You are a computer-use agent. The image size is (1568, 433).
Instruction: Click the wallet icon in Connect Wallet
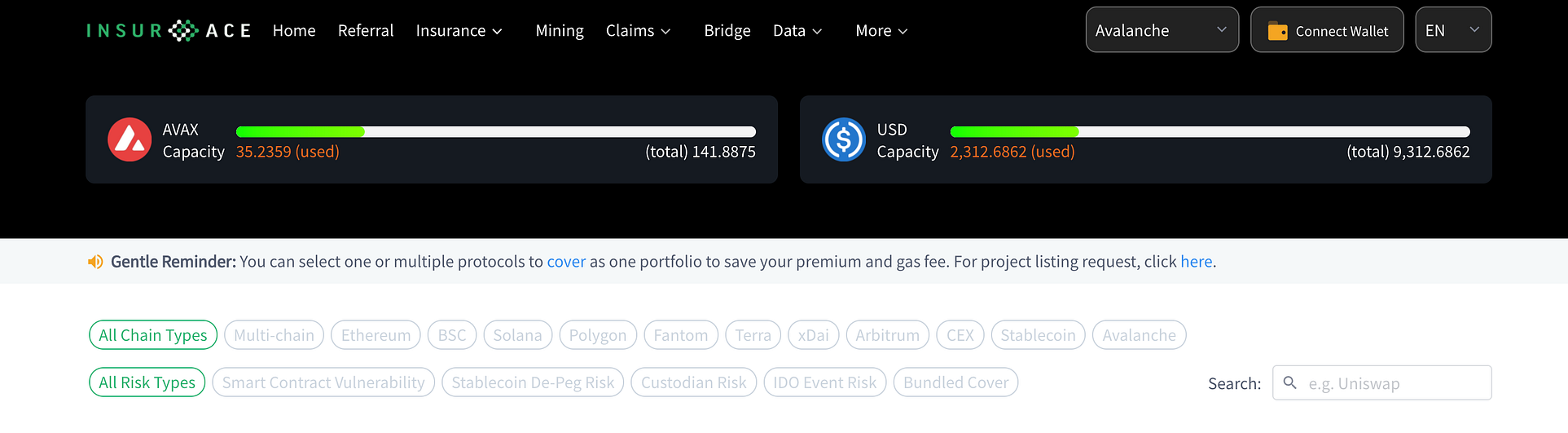[1278, 31]
